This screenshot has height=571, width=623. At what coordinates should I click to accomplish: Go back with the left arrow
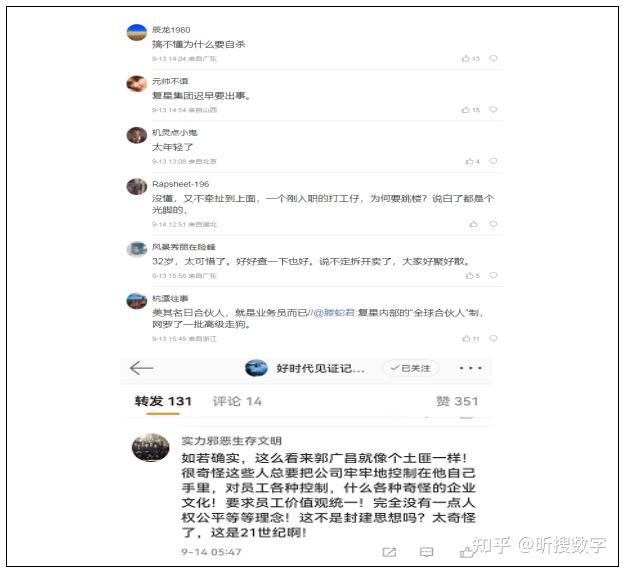tap(141, 368)
